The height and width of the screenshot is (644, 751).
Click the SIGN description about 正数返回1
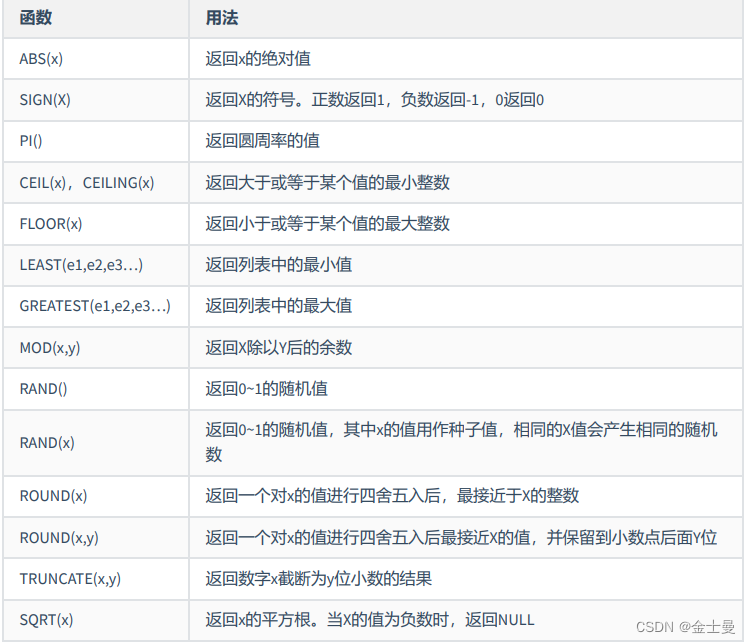[x=375, y=100]
